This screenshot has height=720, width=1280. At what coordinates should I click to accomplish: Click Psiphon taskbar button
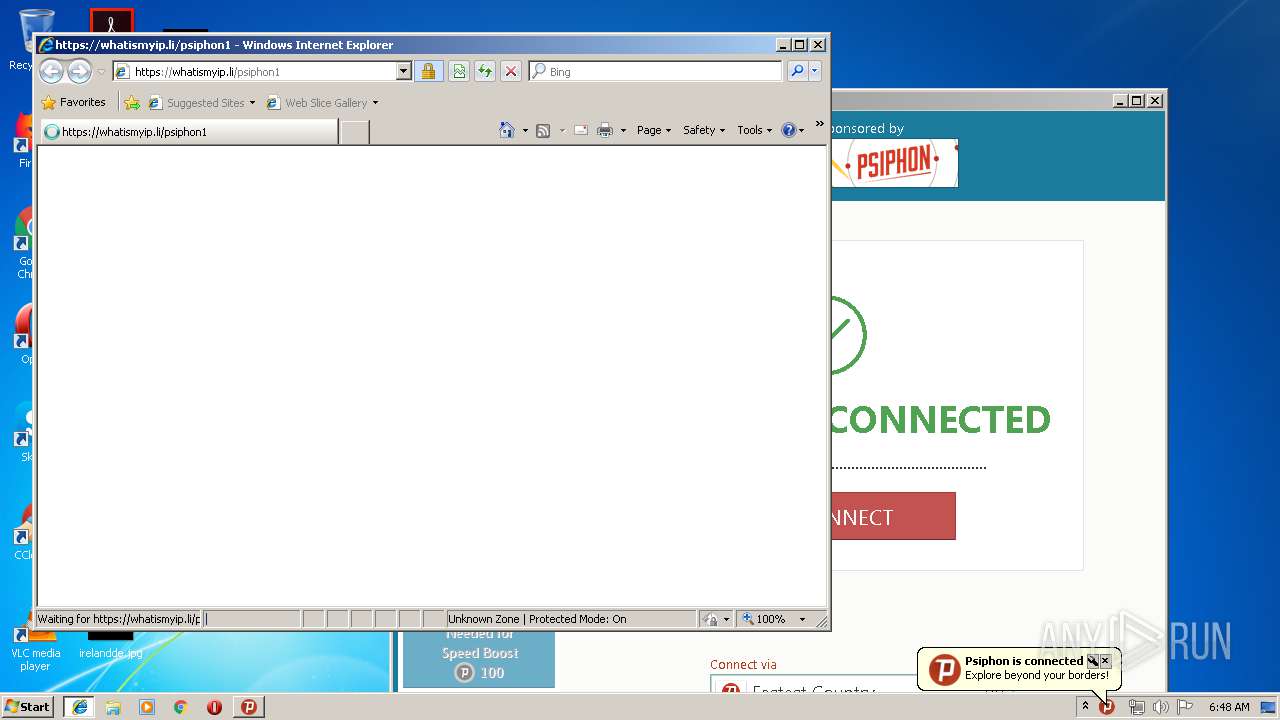[x=249, y=706]
